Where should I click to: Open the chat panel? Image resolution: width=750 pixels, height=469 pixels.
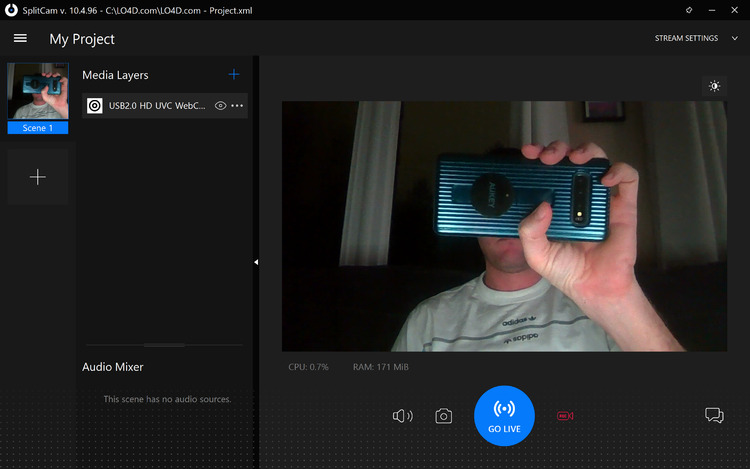click(x=715, y=415)
